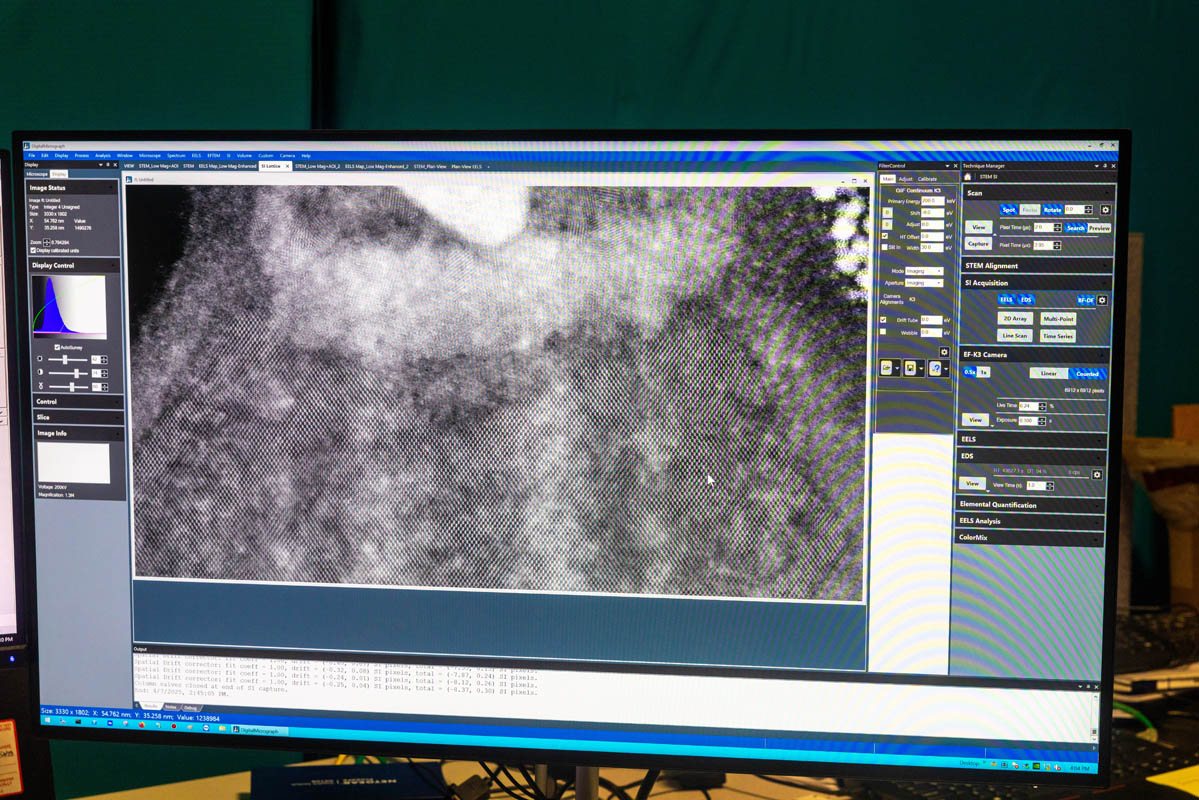Screen dimensions: 1199x800
Task: Click the SI Acquisition settings gear icon
Action: pyautogui.click(x=1102, y=300)
